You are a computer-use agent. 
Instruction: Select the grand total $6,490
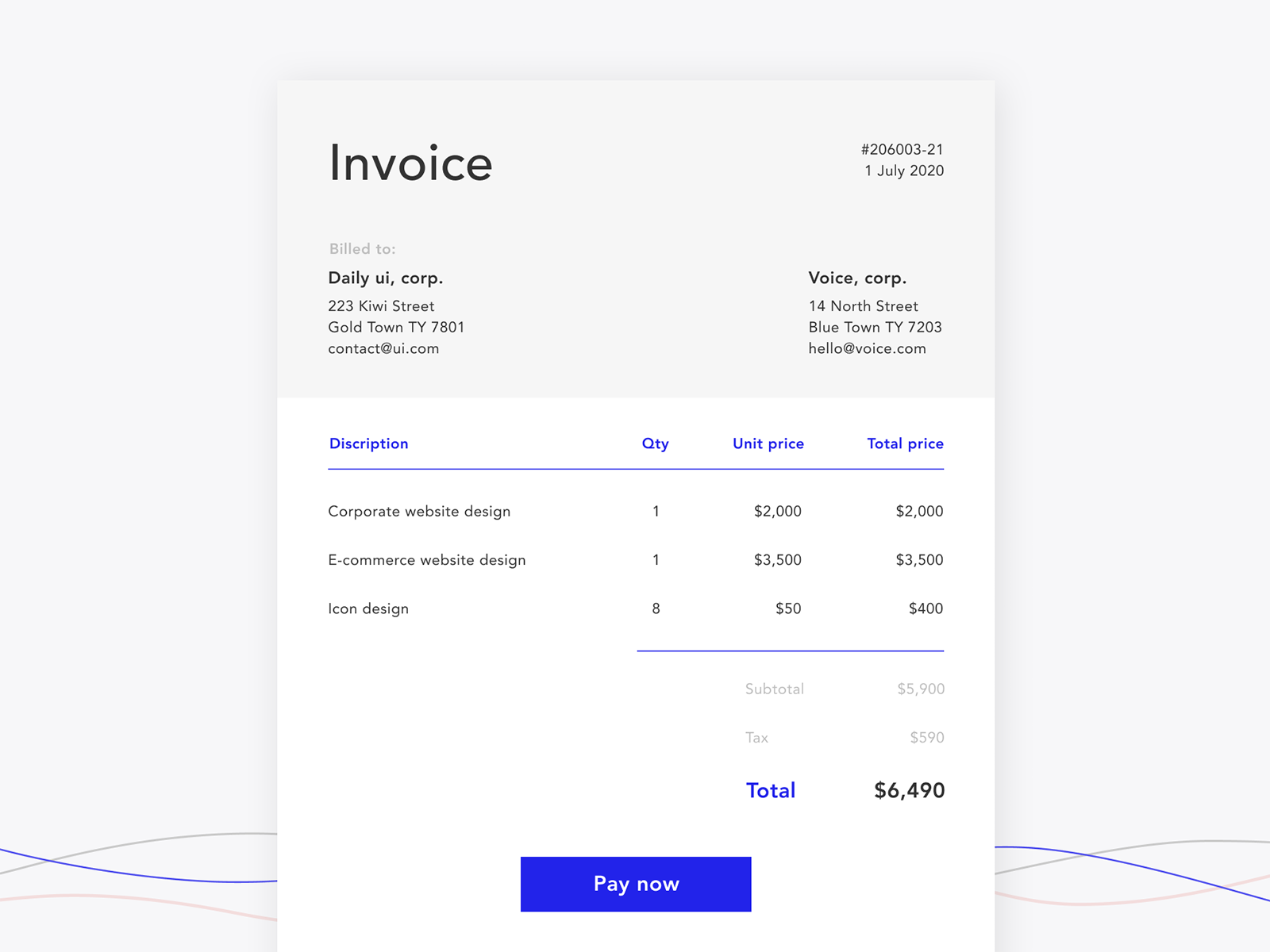pyautogui.click(x=908, y=790)
